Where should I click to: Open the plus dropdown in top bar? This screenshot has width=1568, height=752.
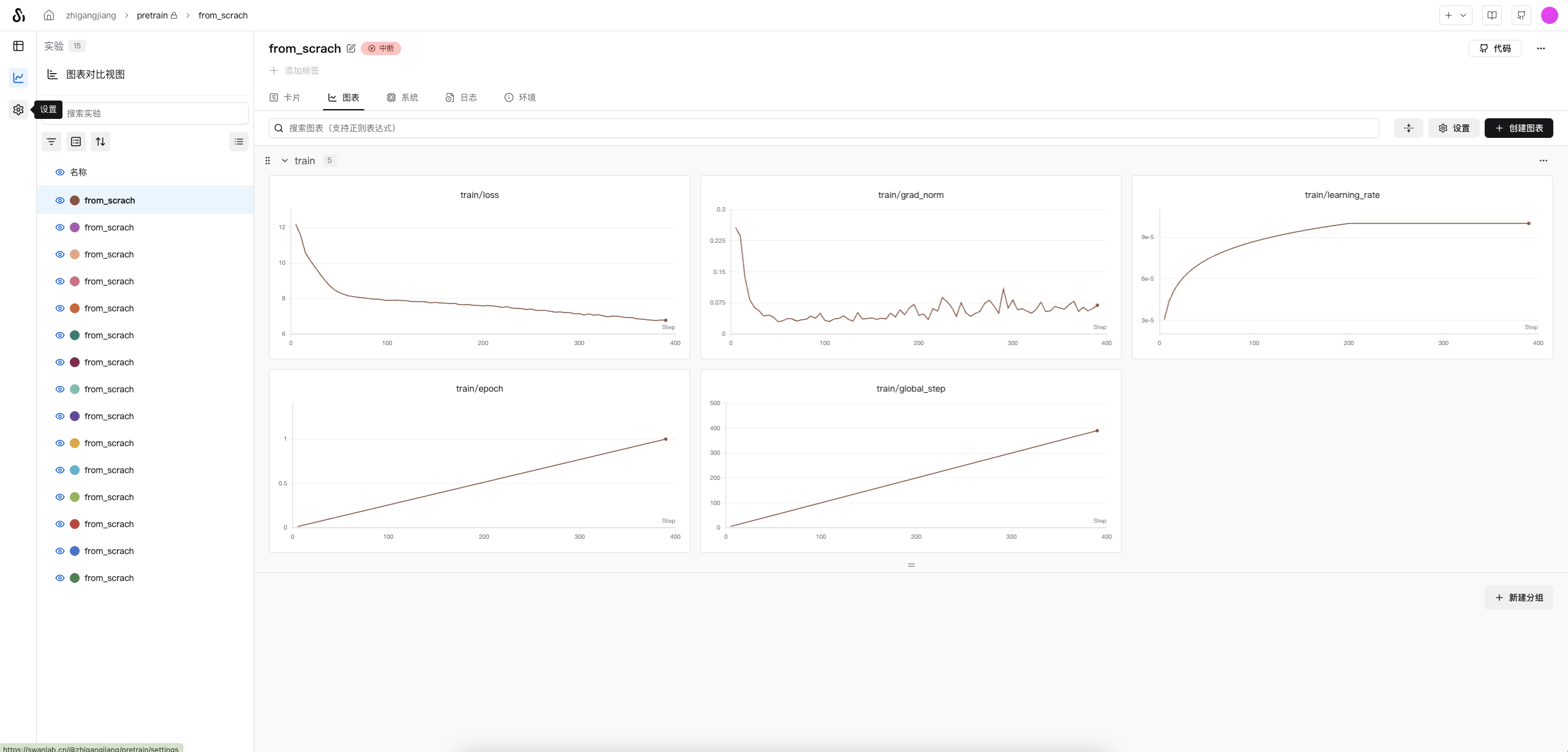coord(1455,15)
